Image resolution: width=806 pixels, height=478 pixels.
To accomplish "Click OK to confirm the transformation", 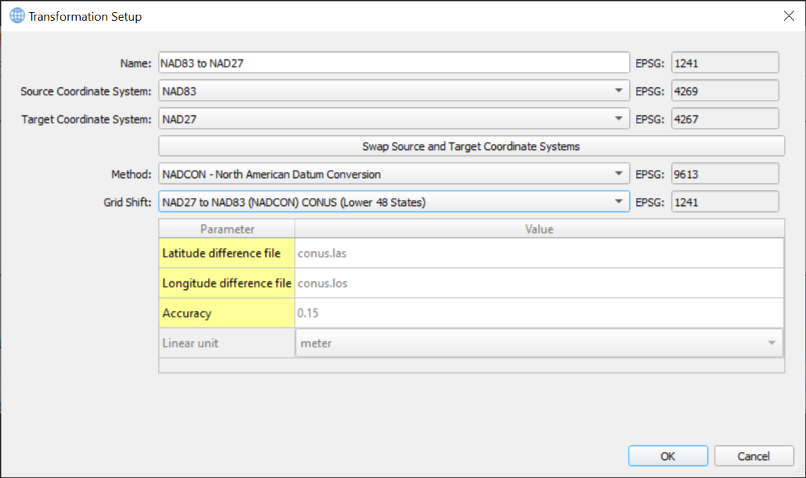I will click(668, 456).
